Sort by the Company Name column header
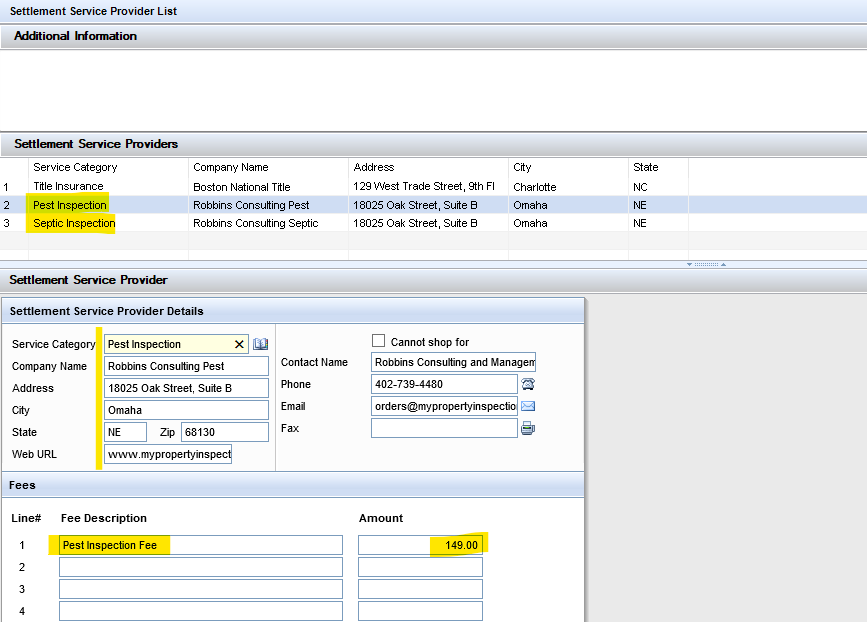Image resolution: width=867 pixels, height=622 pixels. pyautogui.click(x=231, y=167)
